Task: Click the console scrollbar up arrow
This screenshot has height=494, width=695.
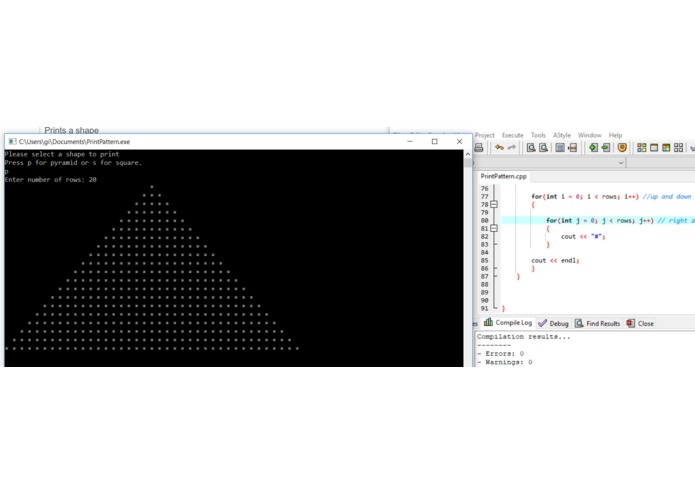Action: tap(468, 154)
